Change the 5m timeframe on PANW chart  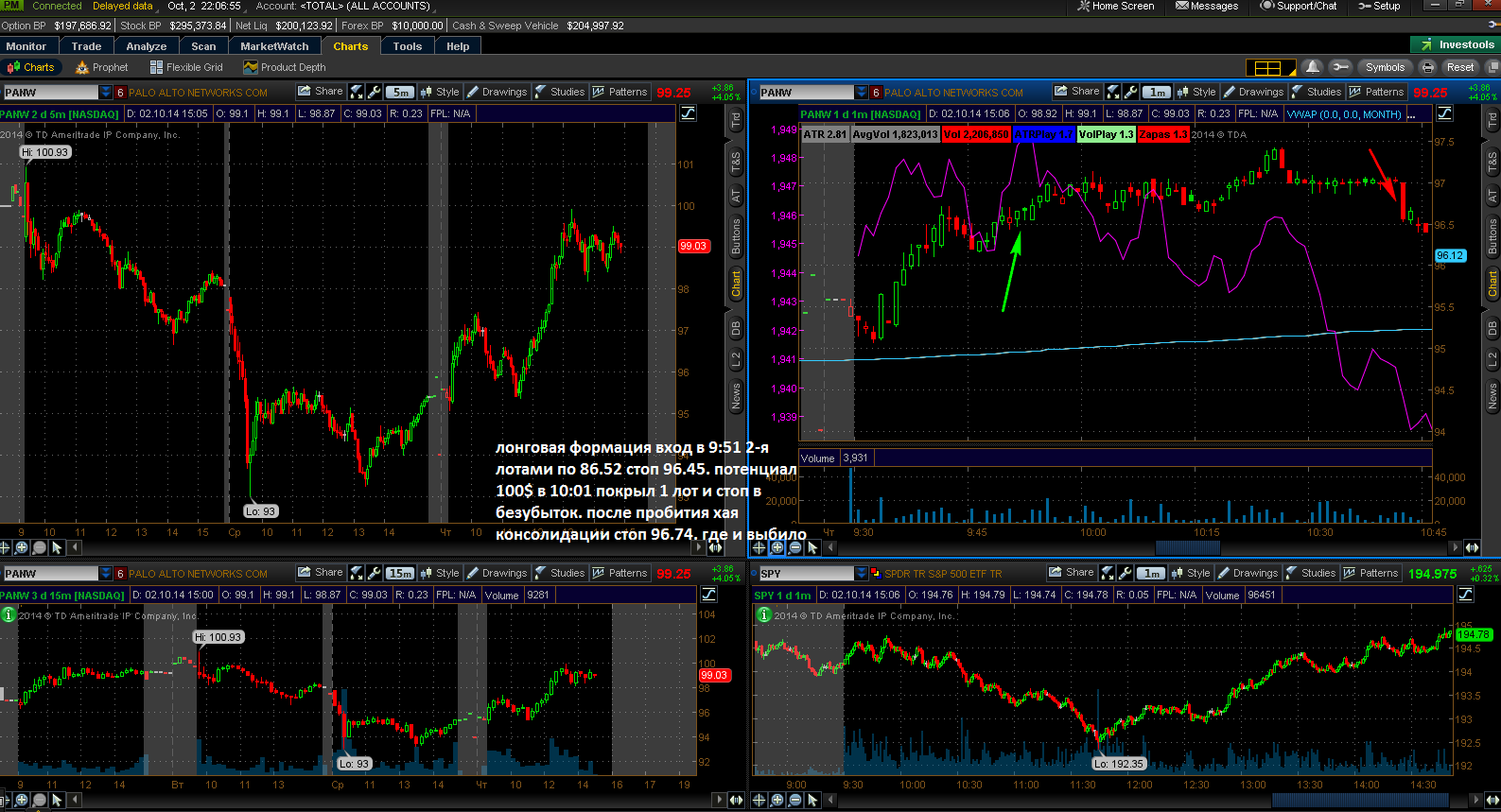coord(401,92)
